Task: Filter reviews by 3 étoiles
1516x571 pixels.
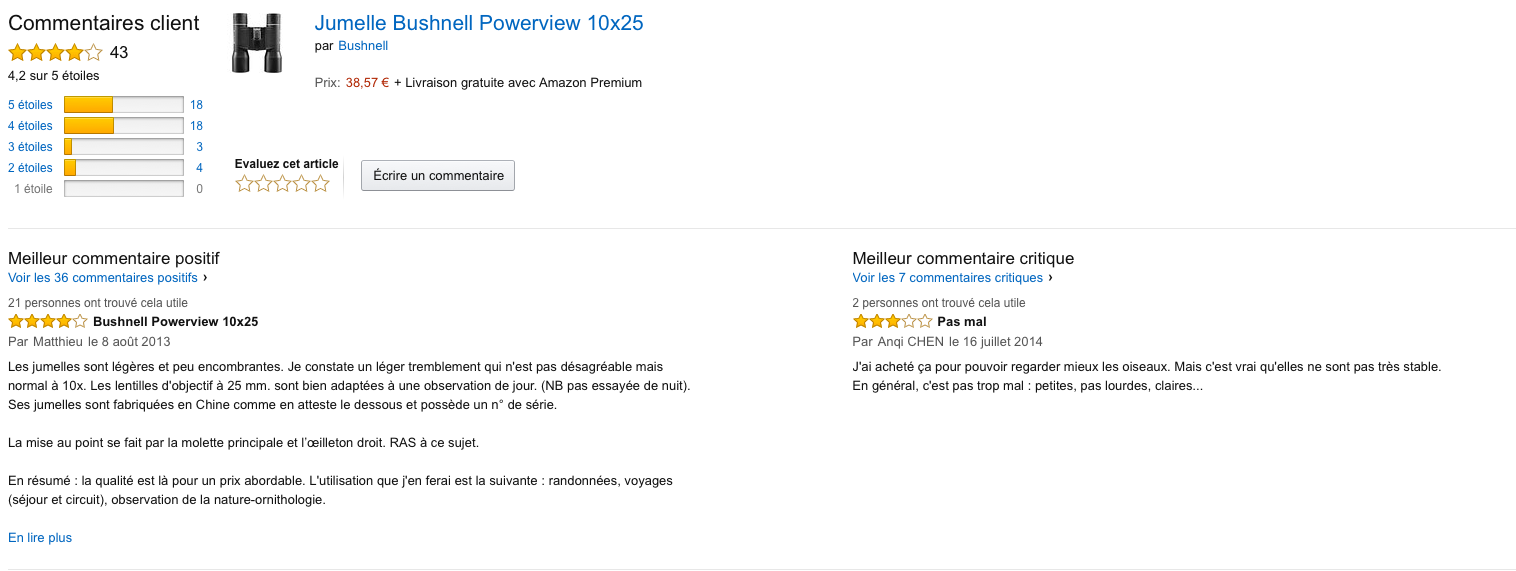Action: [x=30, y=147]
